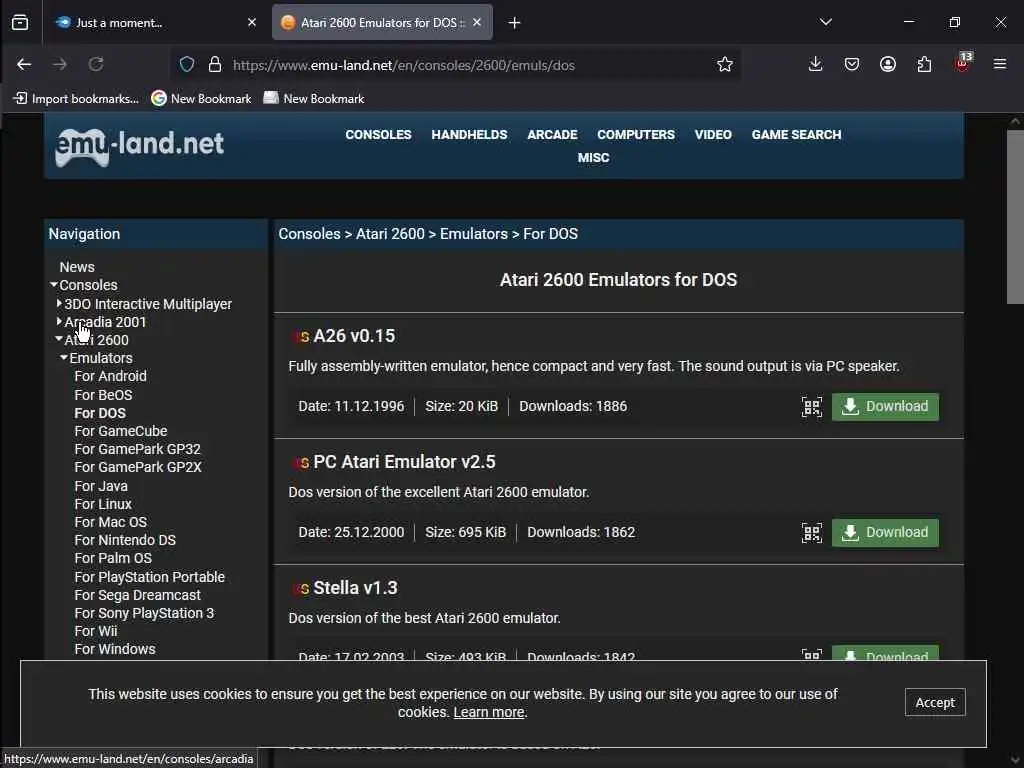Click the page vertical scrollbar thumb

(1015, 217)
